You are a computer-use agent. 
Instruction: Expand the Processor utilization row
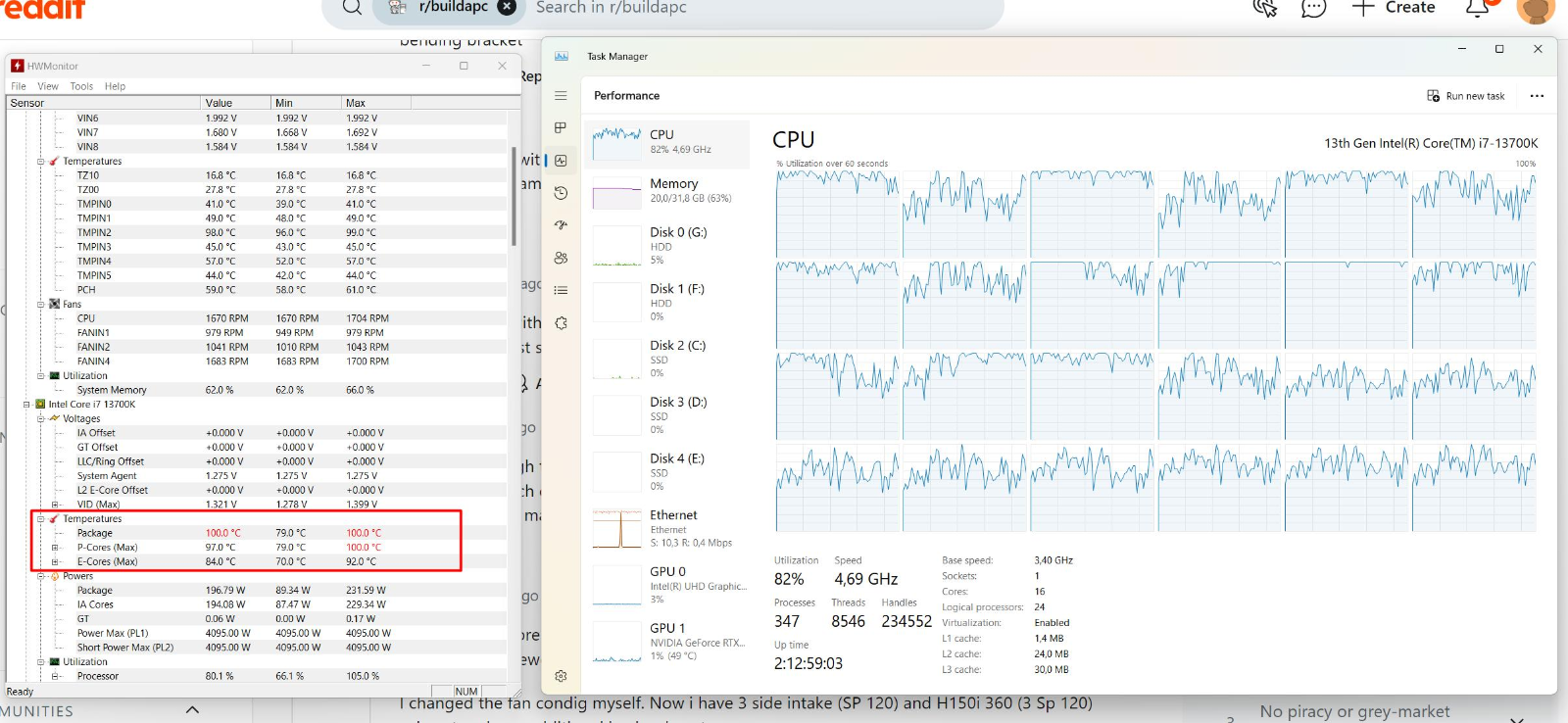pos(55,676)
